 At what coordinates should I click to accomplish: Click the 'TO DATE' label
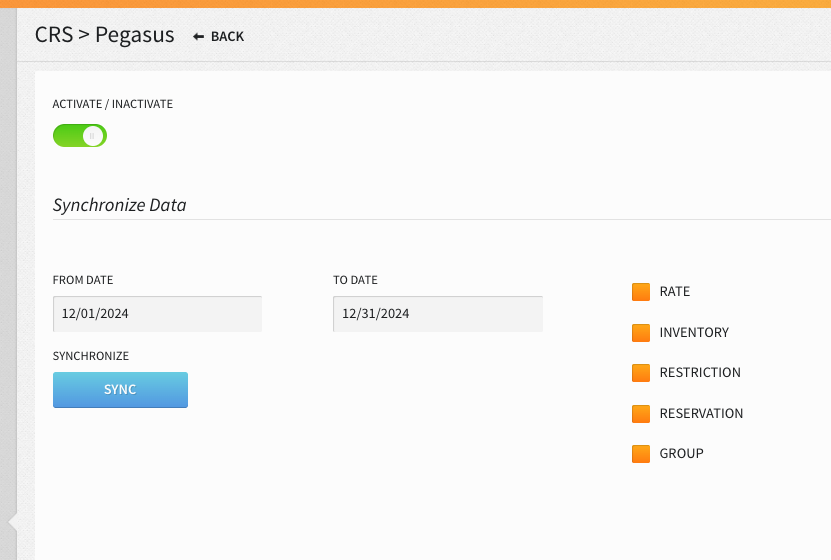point(355,280)
